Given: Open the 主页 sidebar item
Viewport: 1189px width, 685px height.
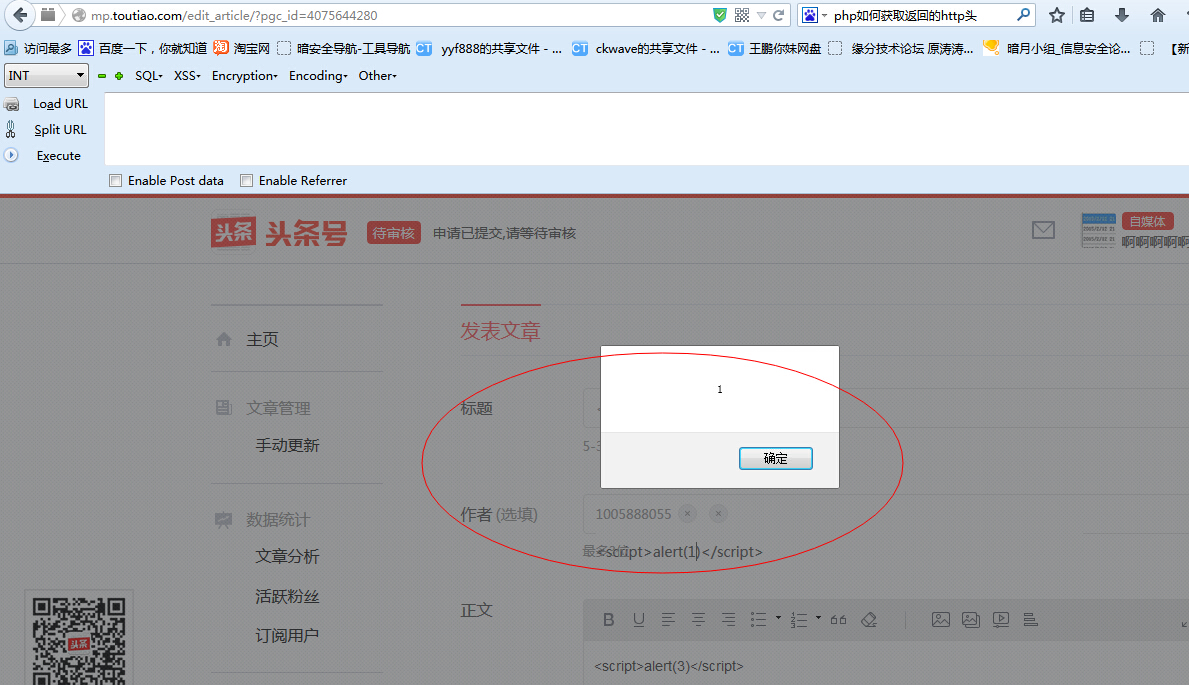Looking at the screenshot, I should (262, 339).
